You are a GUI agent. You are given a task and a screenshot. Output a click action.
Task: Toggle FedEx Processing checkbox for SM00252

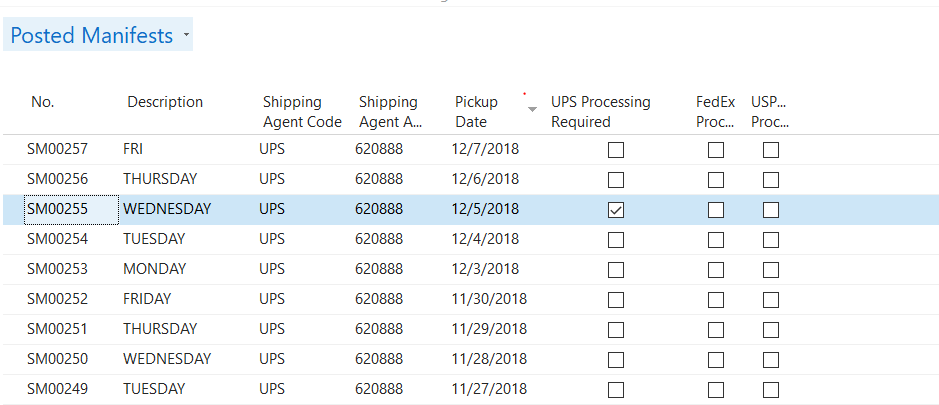(716, 299)
